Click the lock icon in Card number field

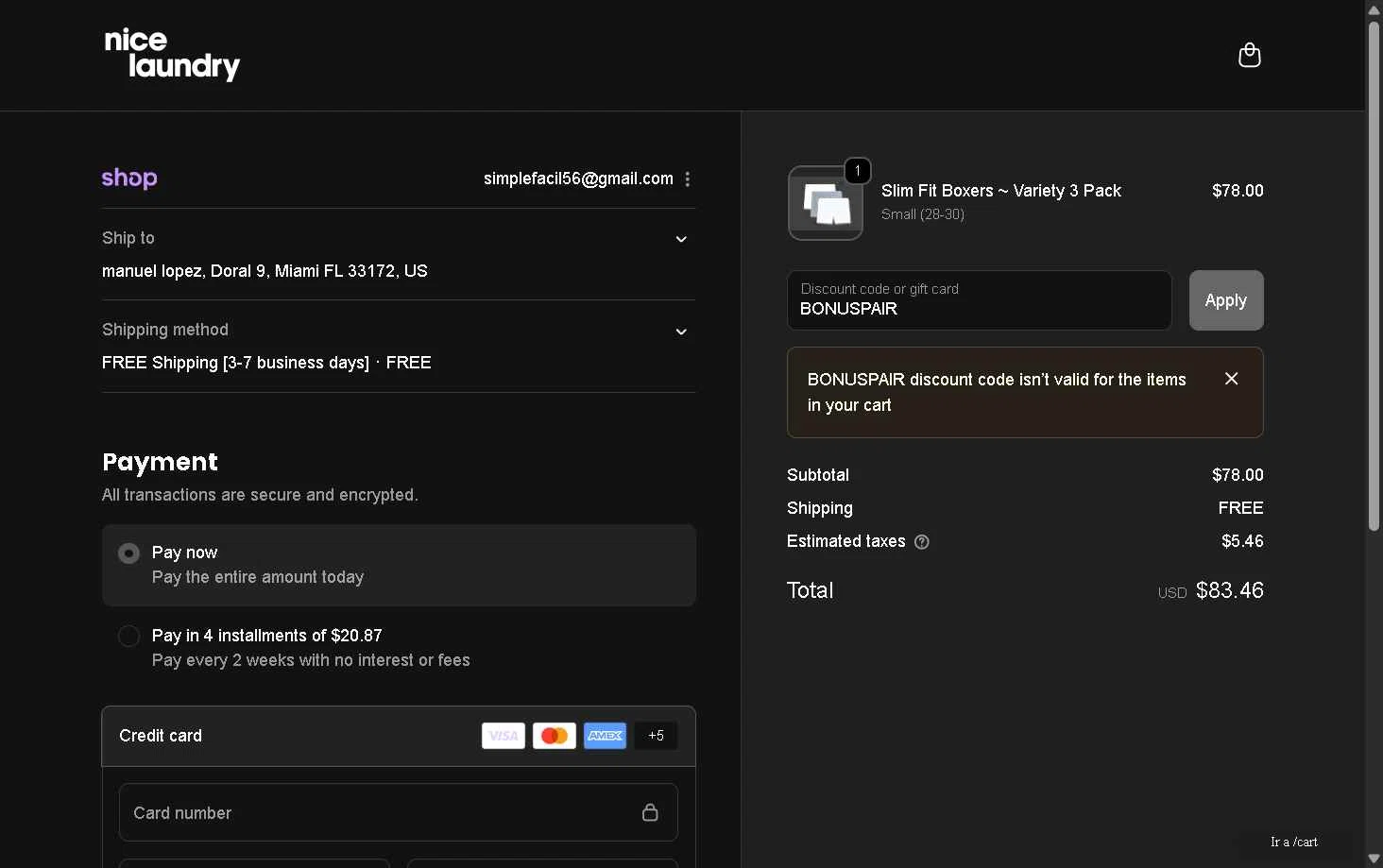(x=650, y=812)
